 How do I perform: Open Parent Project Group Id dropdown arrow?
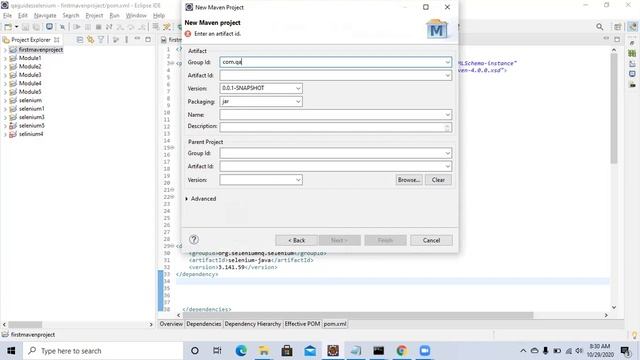point(447,153)
